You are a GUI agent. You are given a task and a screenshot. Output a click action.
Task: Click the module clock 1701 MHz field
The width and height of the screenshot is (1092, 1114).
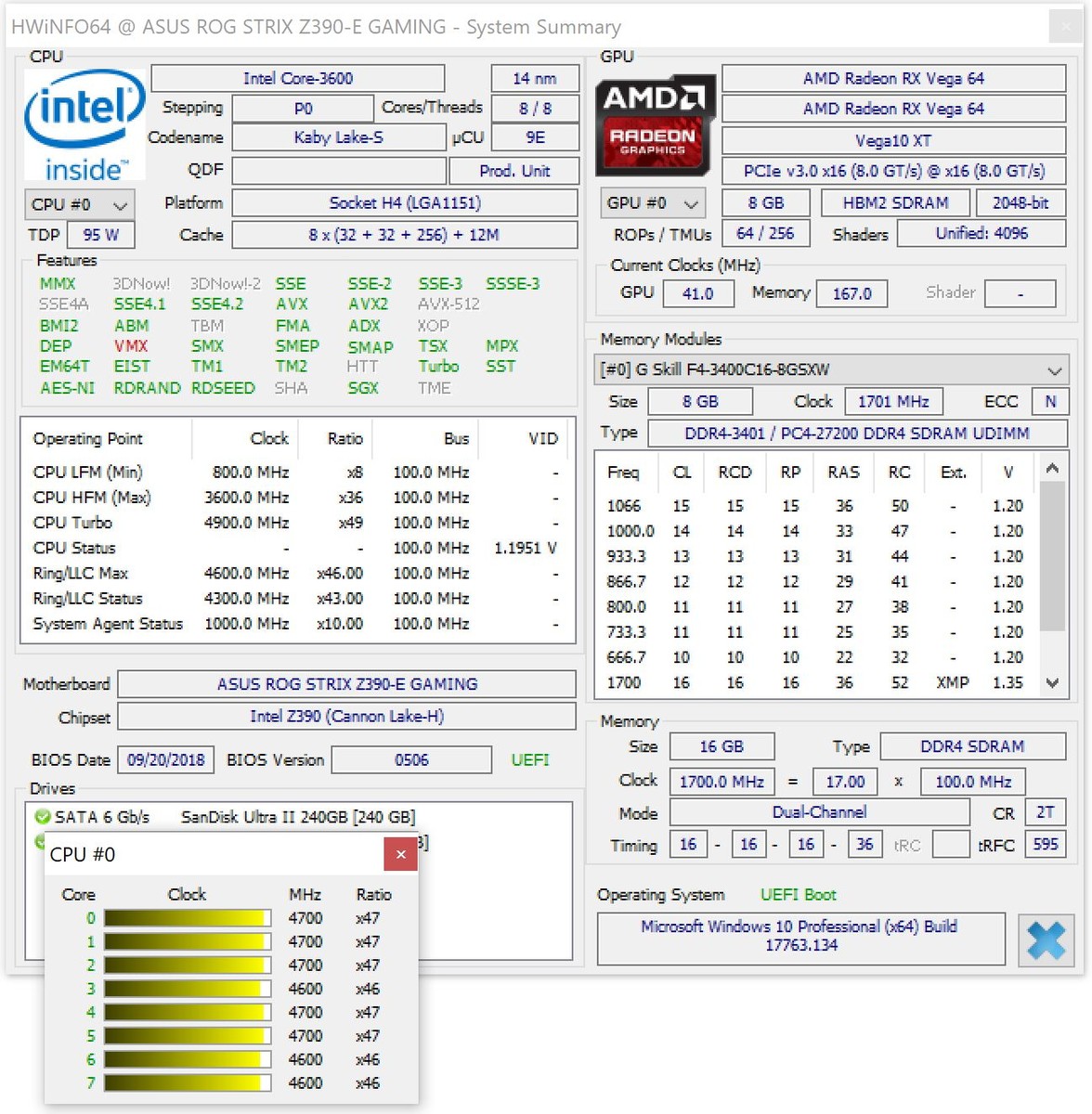click(x=893, y=401)
